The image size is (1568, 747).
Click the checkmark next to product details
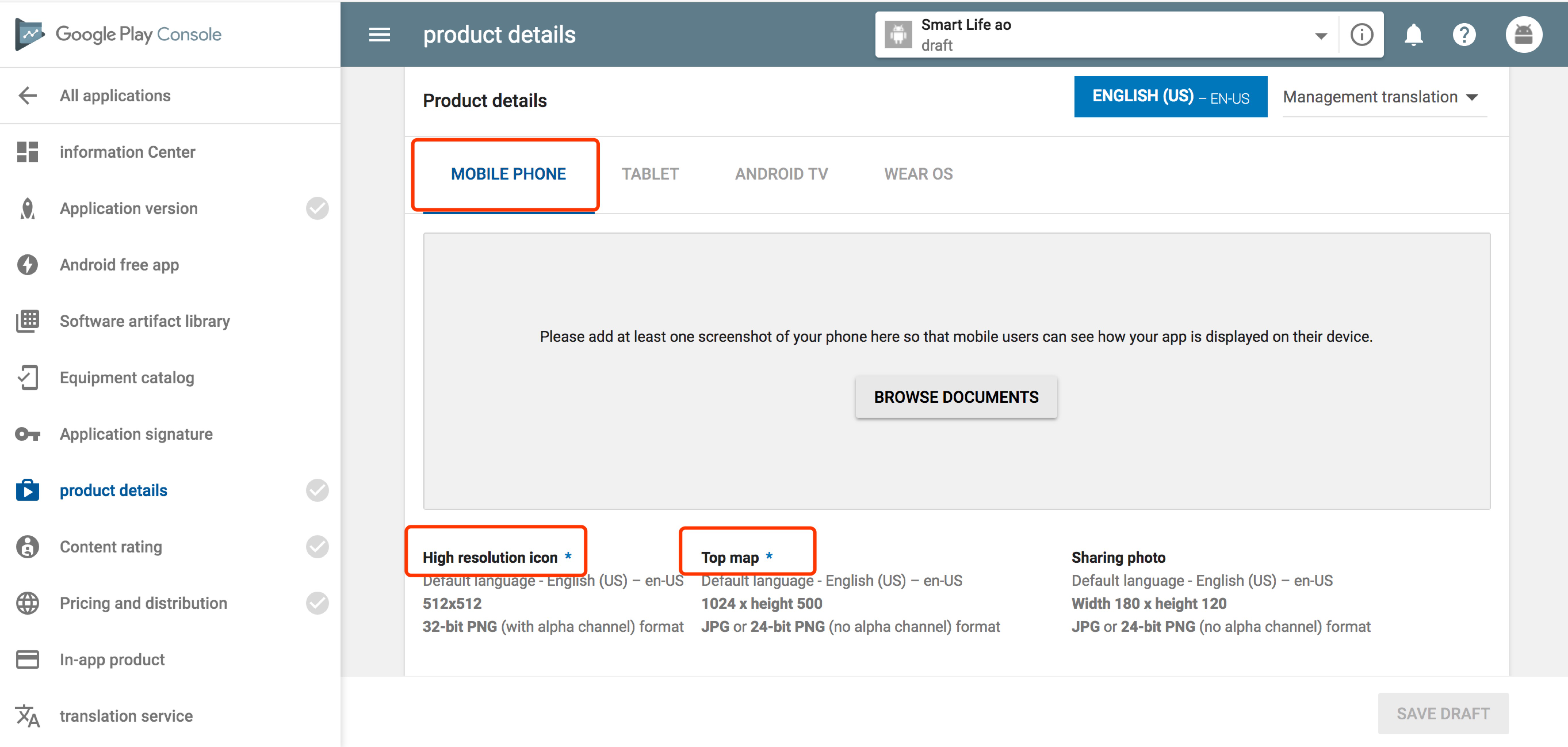(x=317, y=490)
